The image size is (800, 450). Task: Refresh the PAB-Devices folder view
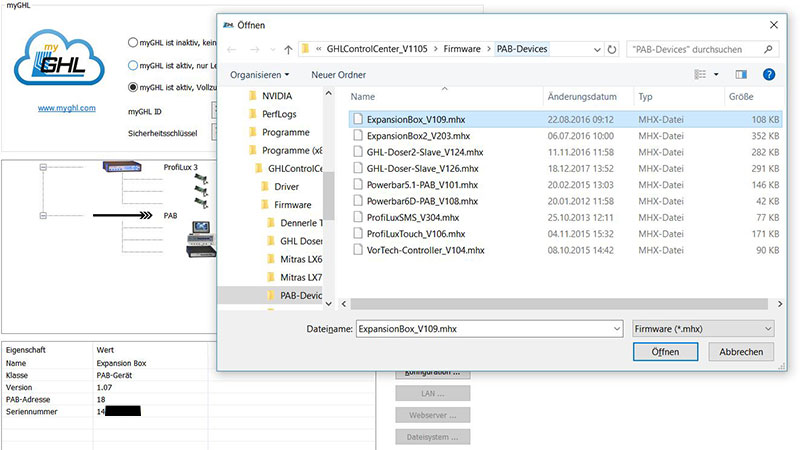pos(612,49)
